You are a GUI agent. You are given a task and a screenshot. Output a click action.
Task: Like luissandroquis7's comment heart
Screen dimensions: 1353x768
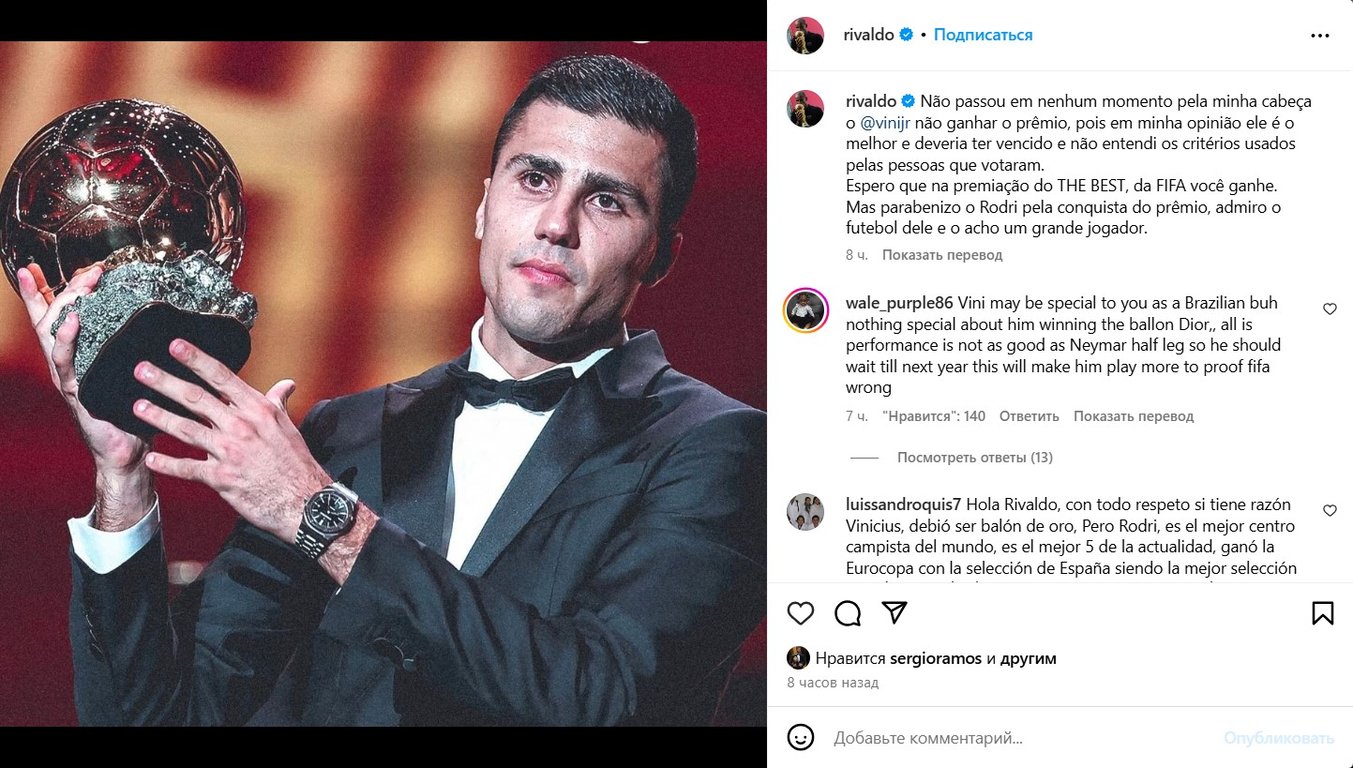coord(1330,510)
